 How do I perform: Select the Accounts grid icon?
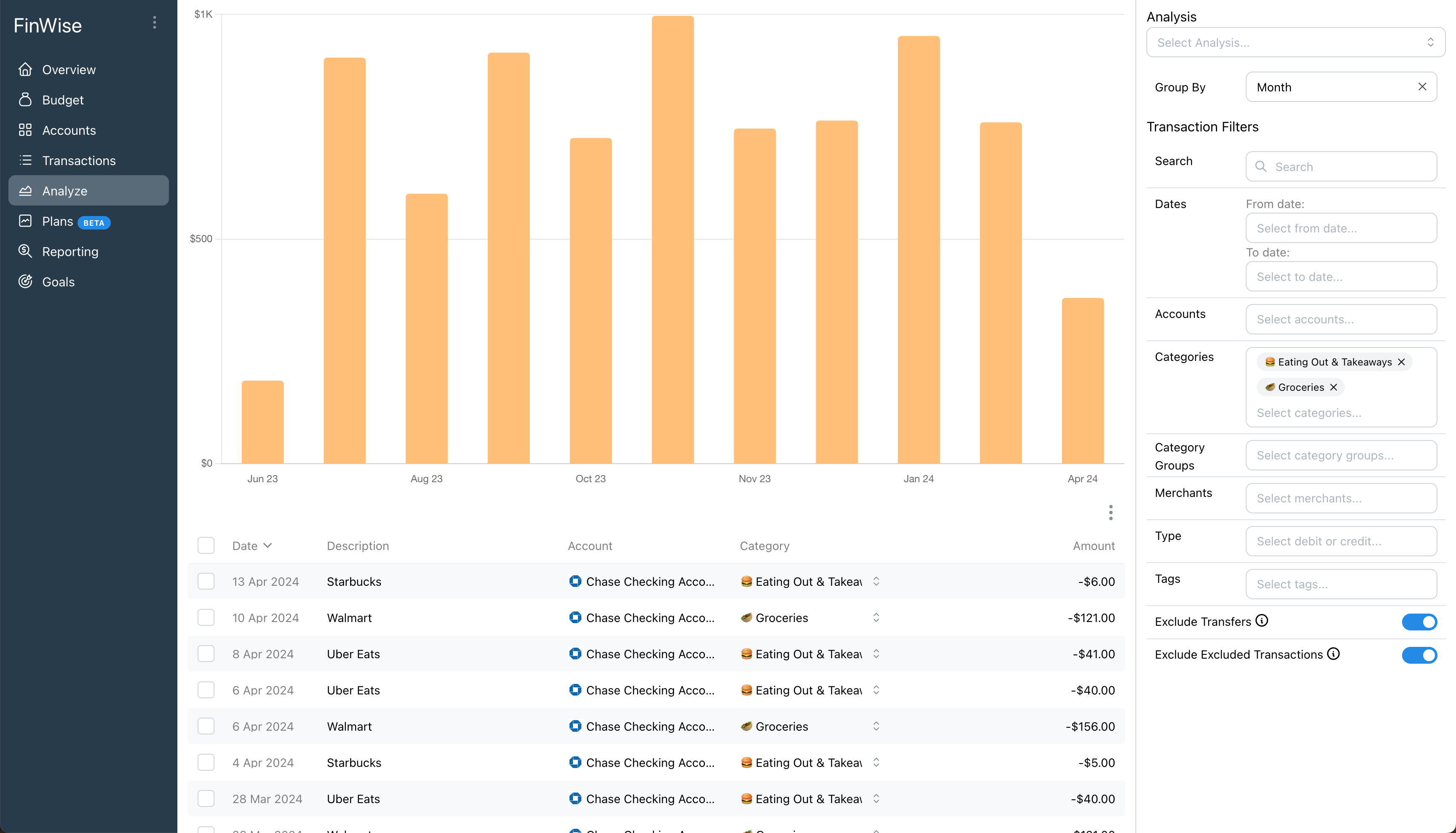pyautogui.click(x=25, y=130)
